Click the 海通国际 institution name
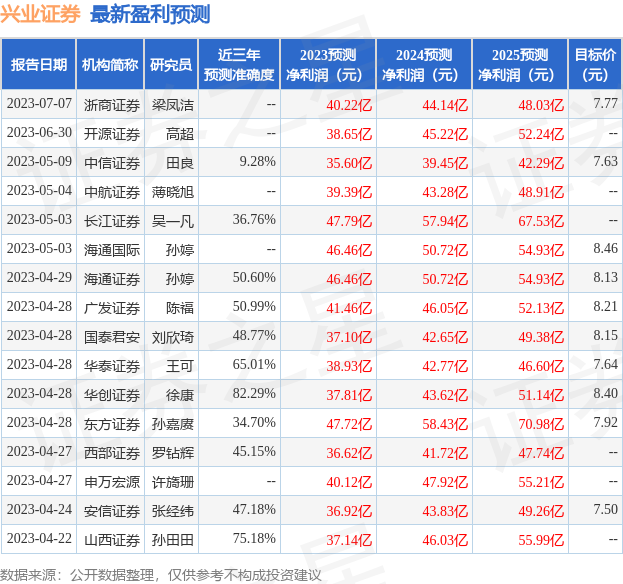This screenshot has width=623, height=584. coord(112,248)
